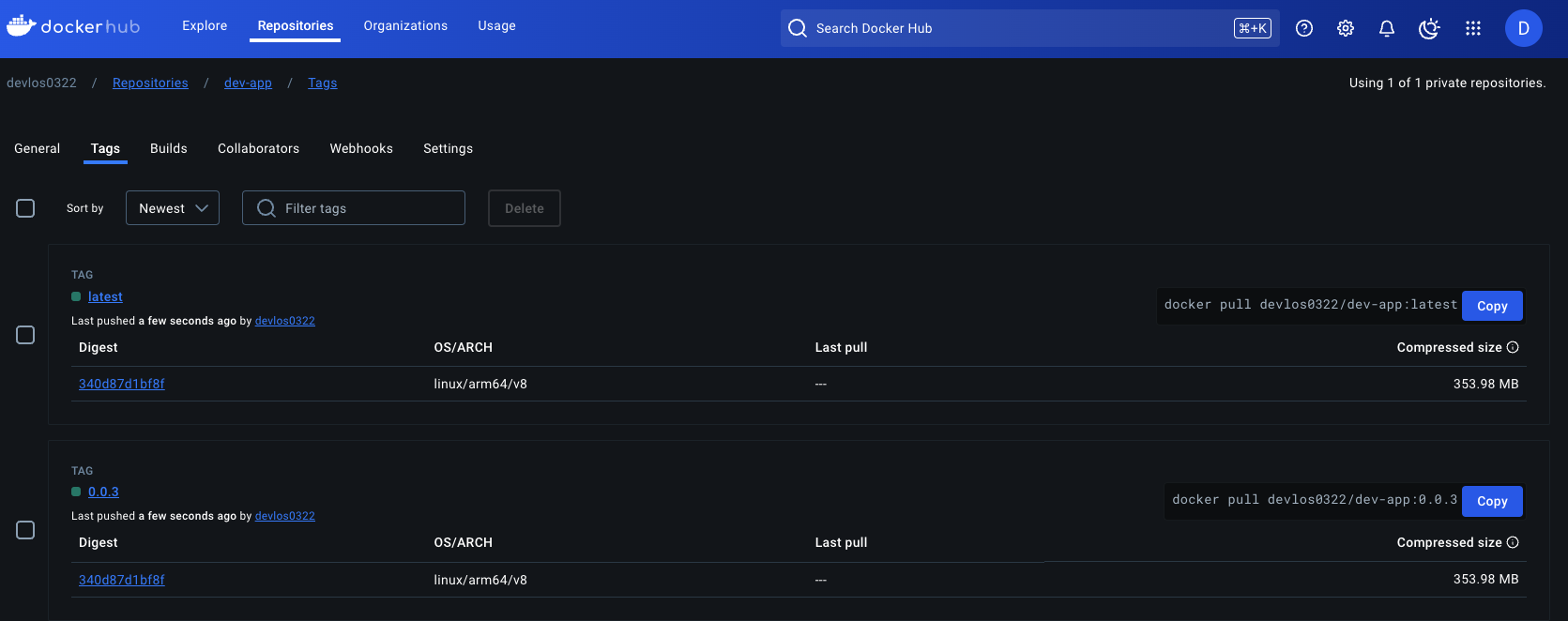Toggle the select-all tags checkbox

(25, 208)
